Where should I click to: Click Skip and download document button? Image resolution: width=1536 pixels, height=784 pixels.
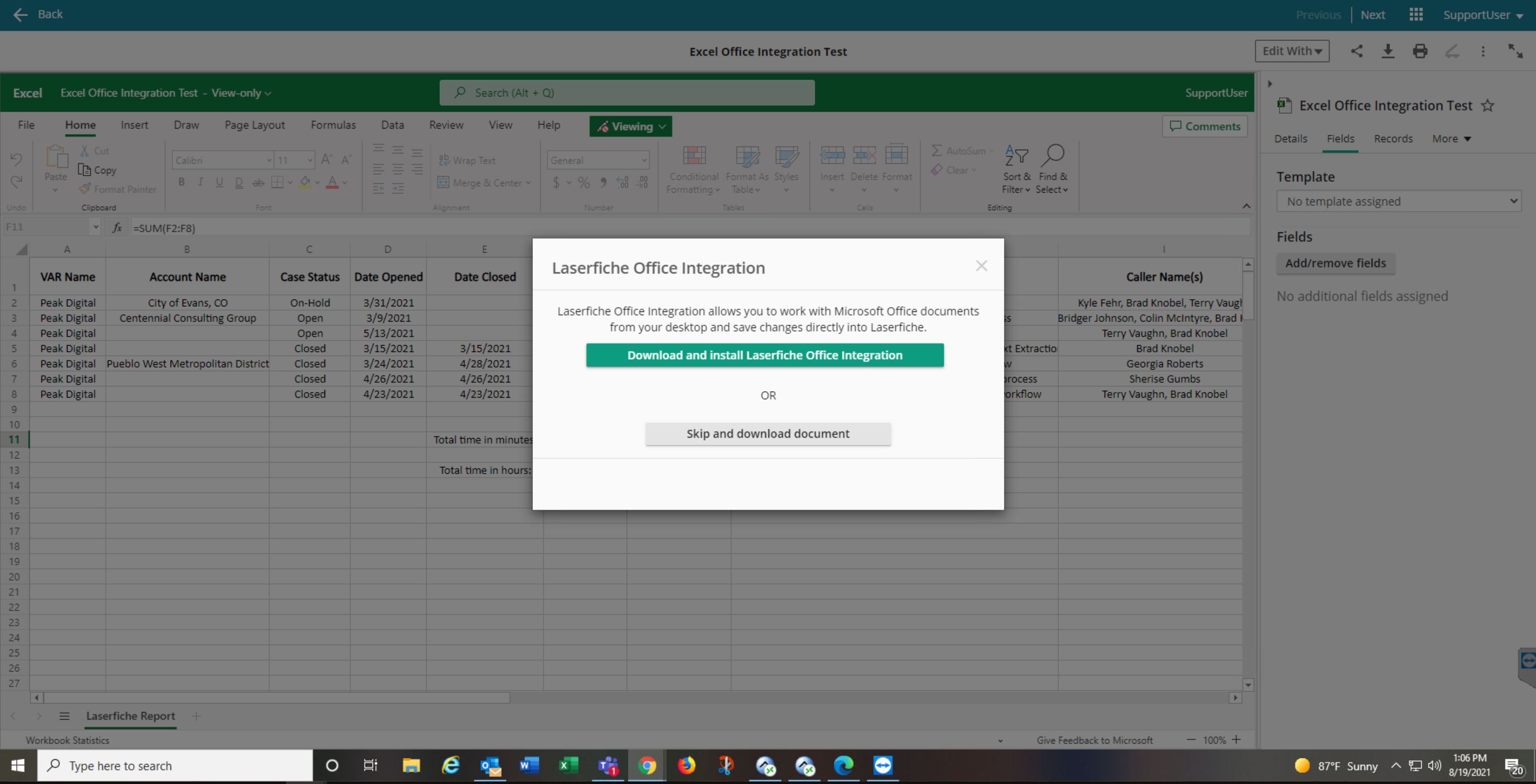pyautogui.click(x=767, y=434)
